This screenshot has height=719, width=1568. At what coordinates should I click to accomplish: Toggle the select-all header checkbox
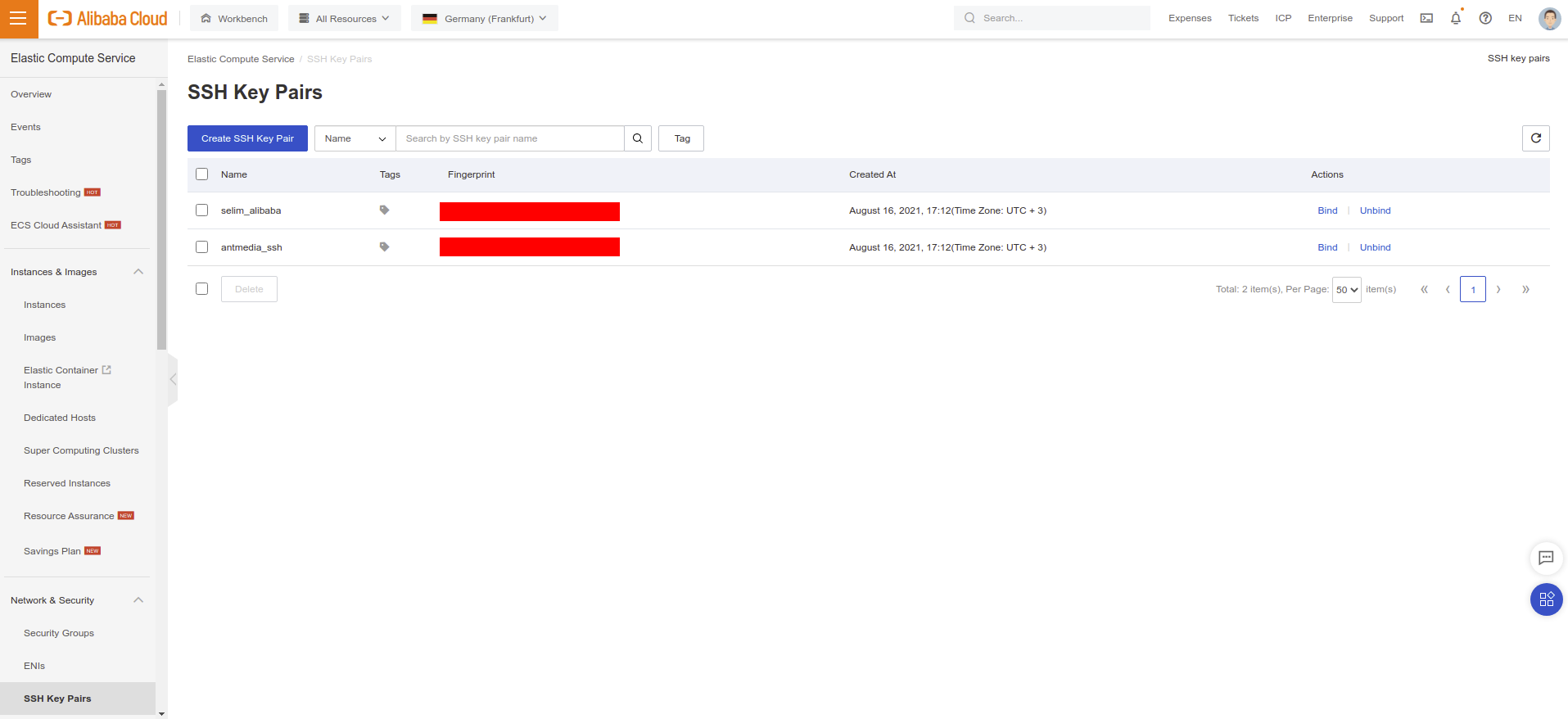tap(202, 174)
